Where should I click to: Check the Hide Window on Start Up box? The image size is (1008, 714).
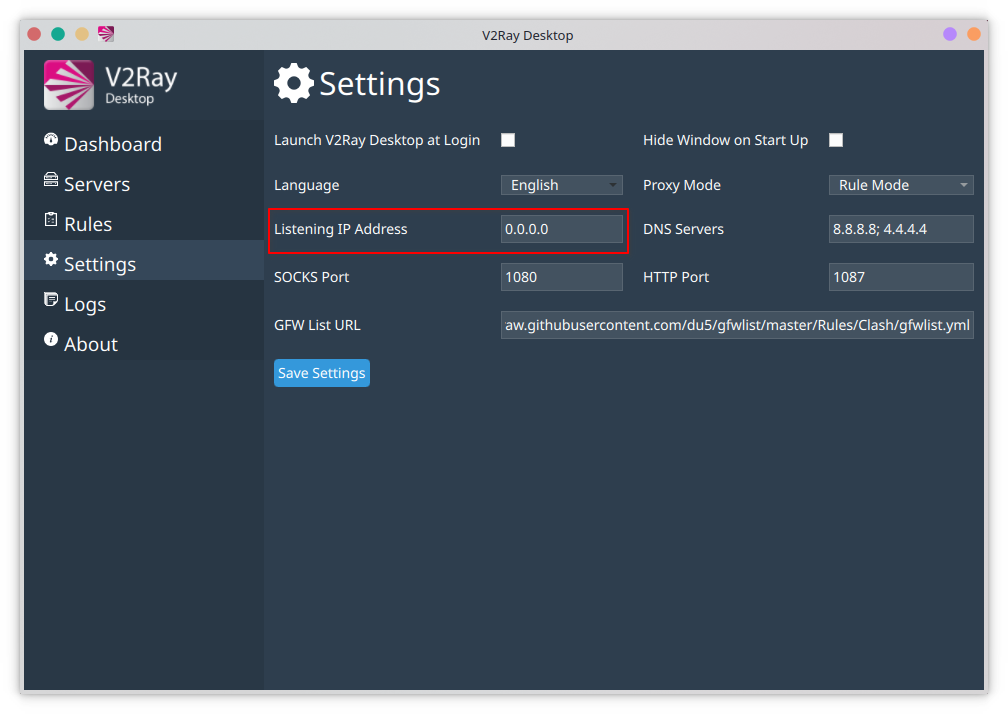click(x=836, y=140)
